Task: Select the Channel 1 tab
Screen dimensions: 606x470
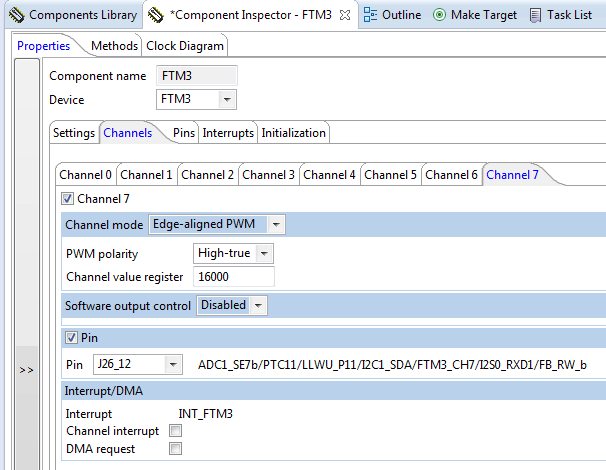Action: tap(146, 175)
